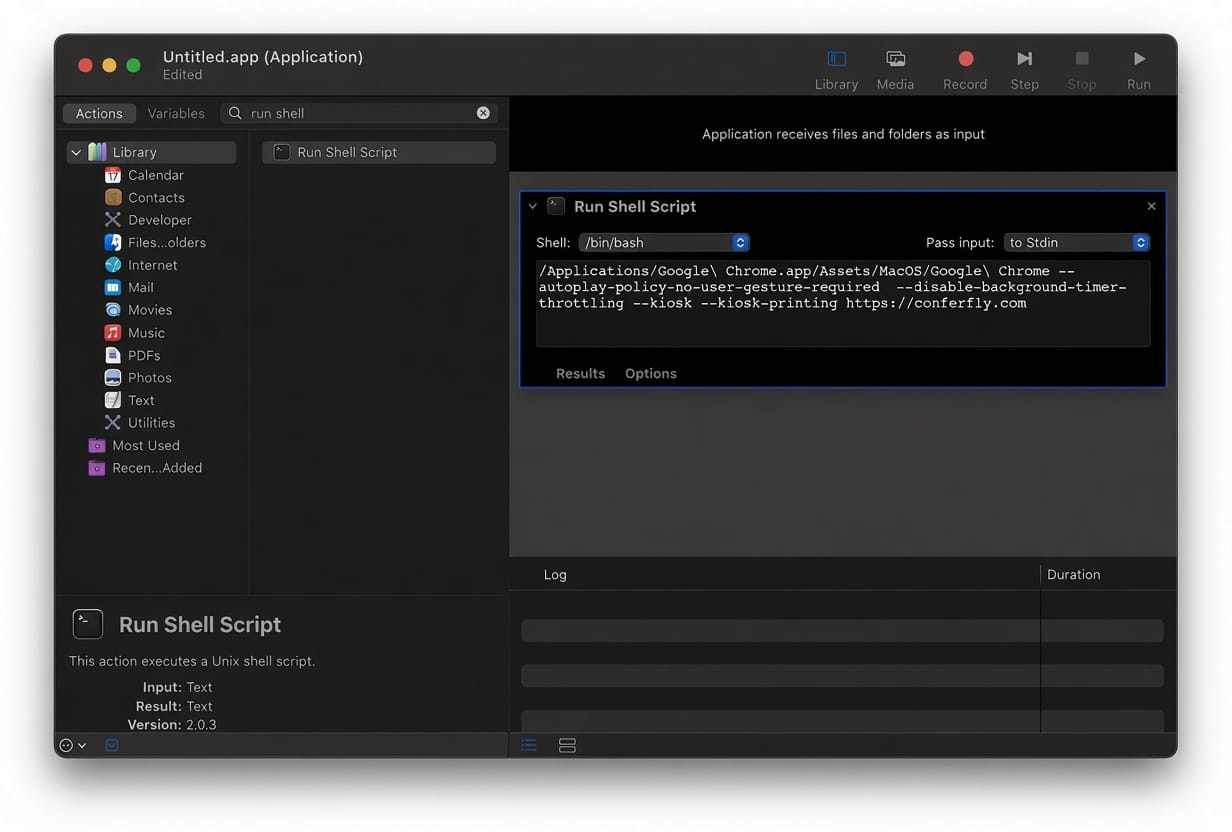Click the Log column header
The image size is (1232, 832).
[x=555, y=574]
